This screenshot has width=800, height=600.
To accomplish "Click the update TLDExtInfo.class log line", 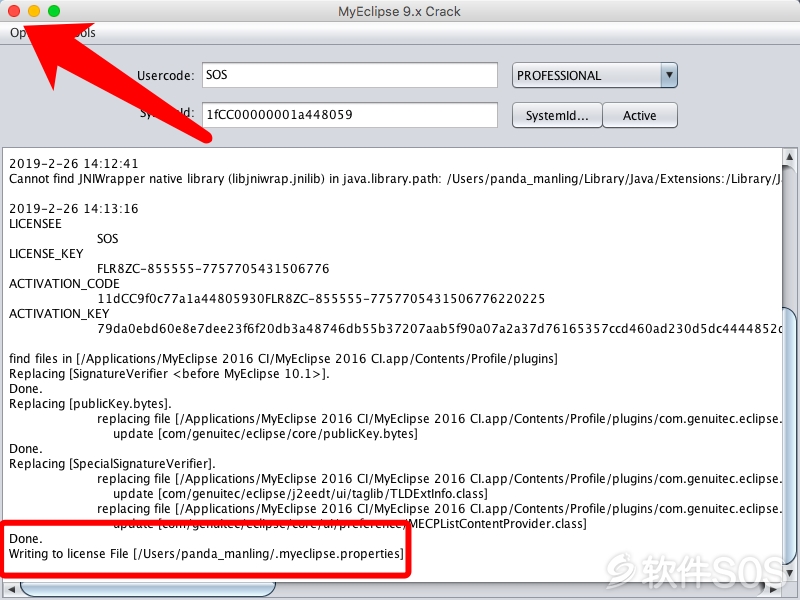I will pyautogui.click(x=301, y=494).
